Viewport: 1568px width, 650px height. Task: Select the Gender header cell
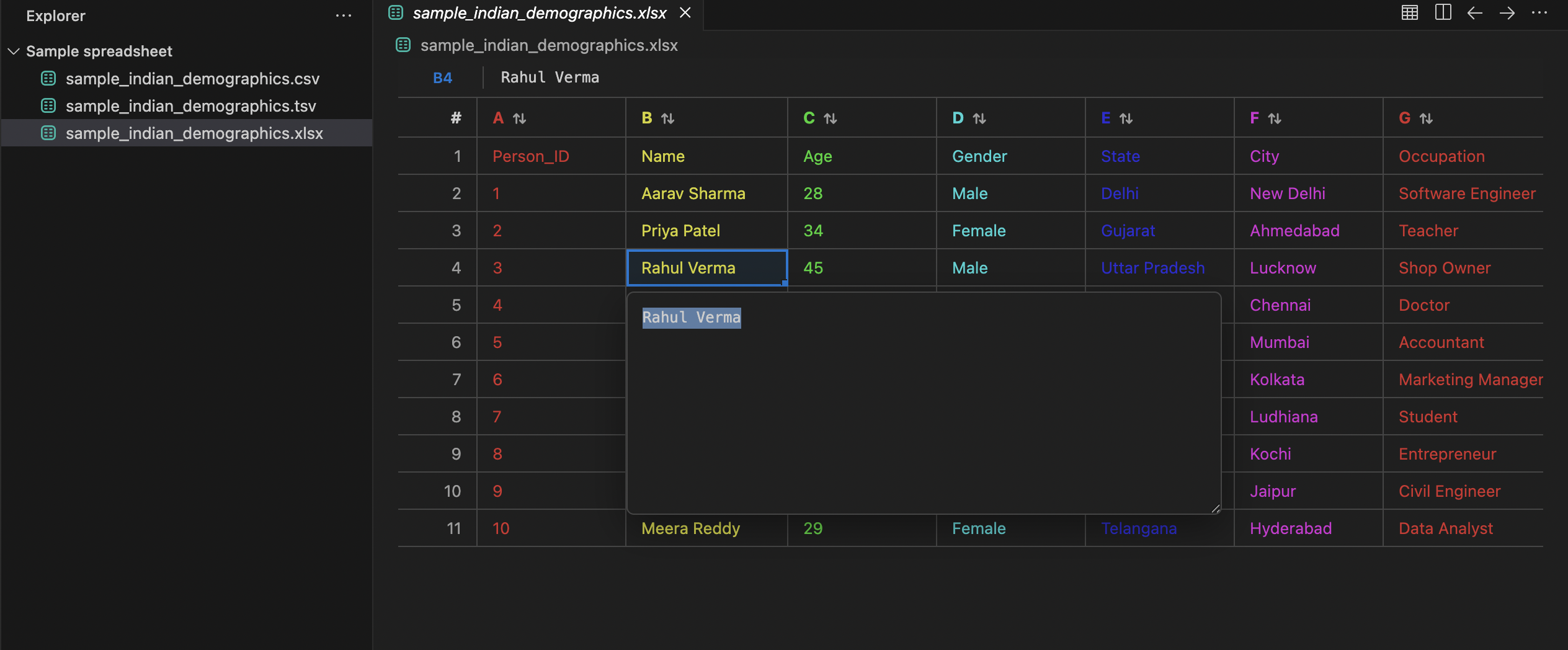coord(1011,156)
